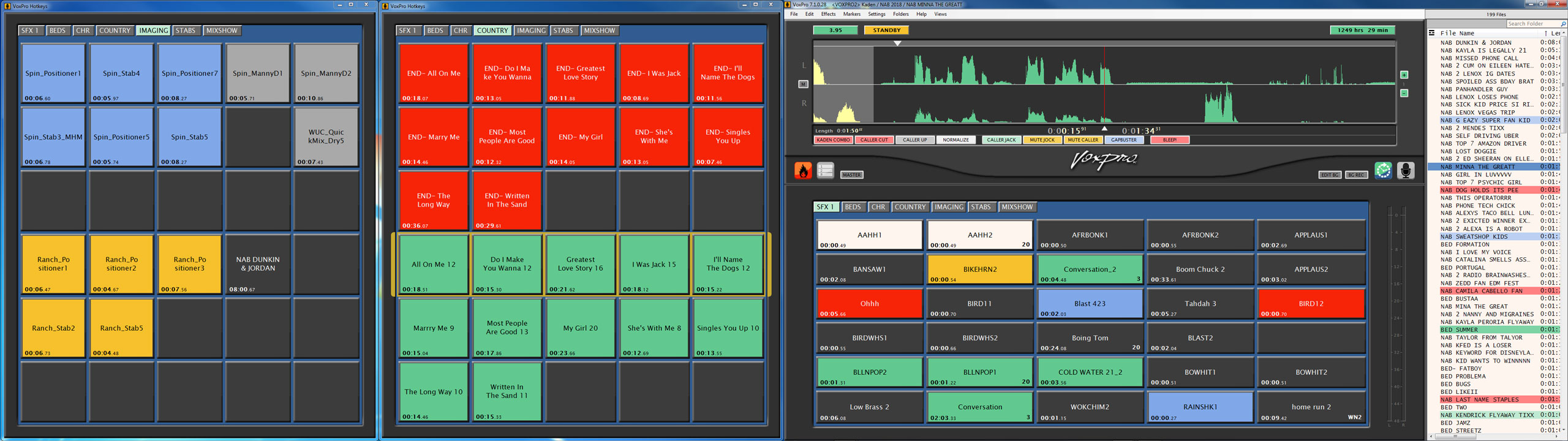Trigger Greatest Love Story 16 hotkey

[581, 265]
